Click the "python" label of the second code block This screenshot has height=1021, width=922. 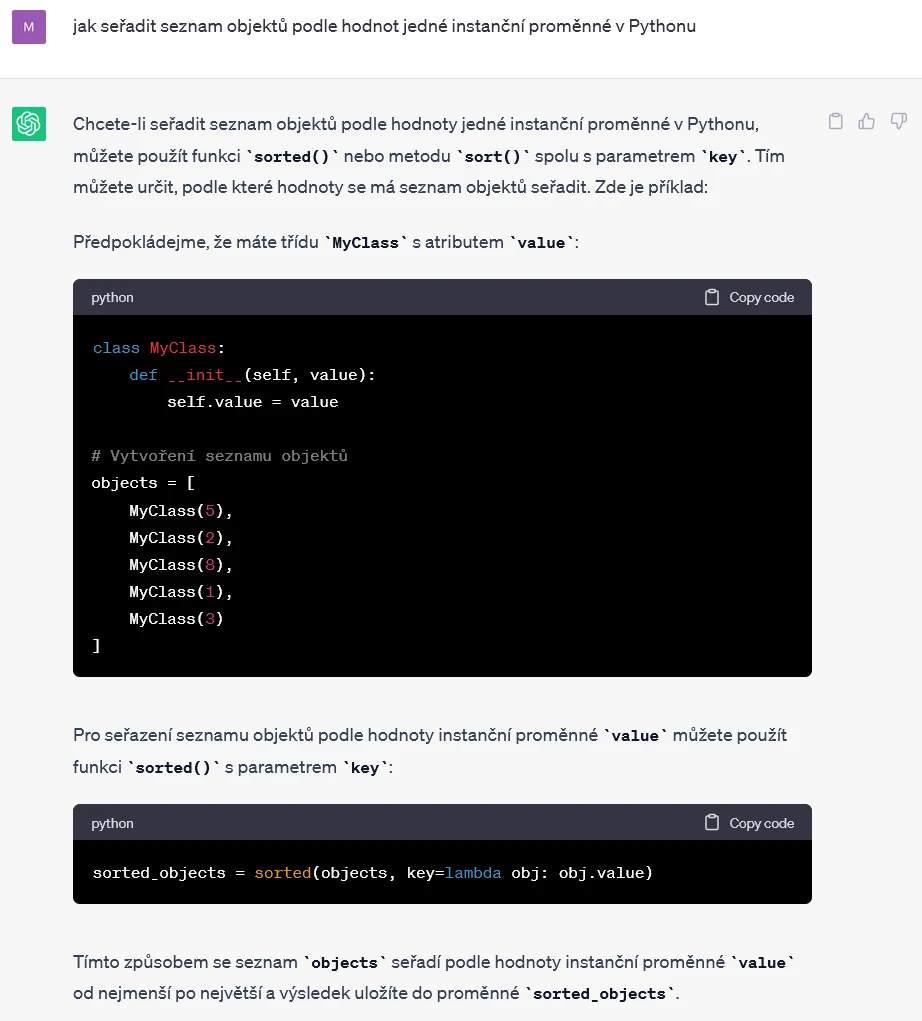point(112,823)
